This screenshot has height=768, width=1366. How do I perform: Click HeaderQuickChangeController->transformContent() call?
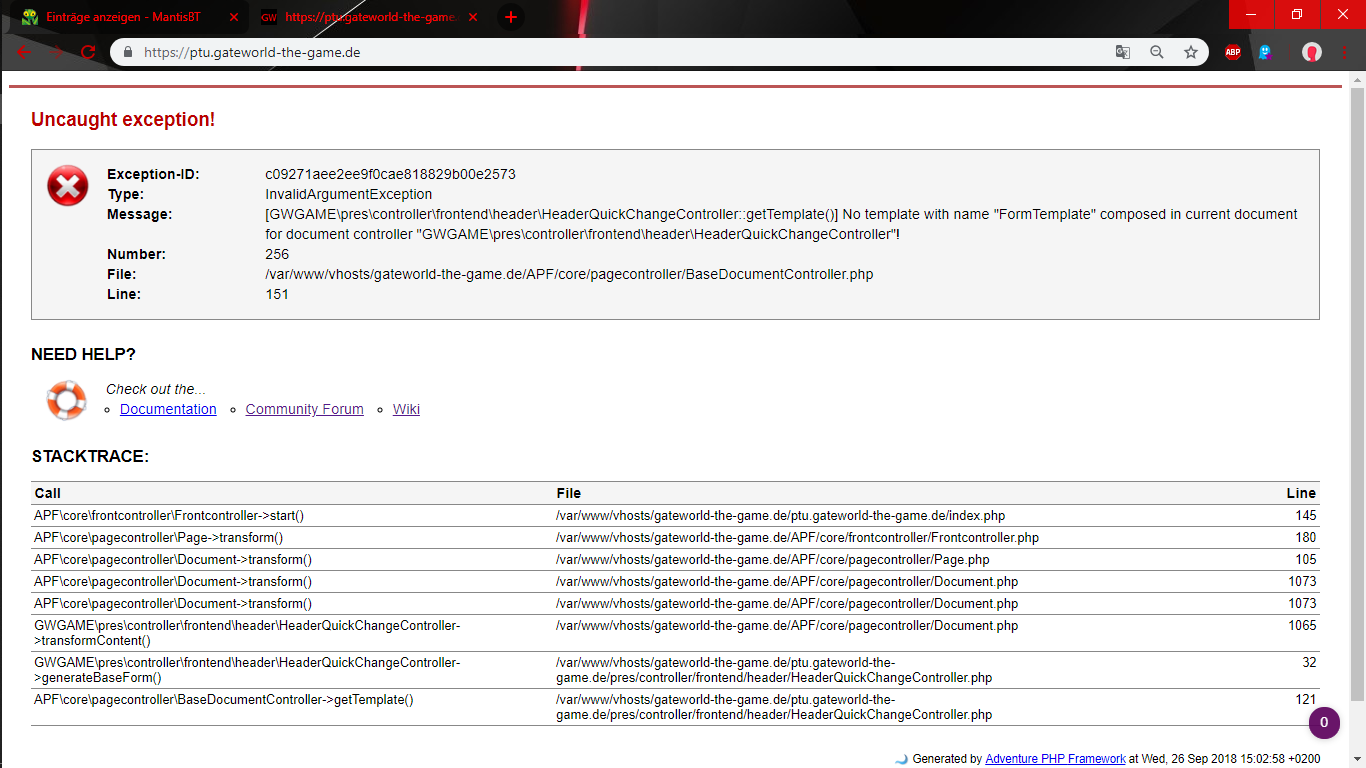coord(247,633)
